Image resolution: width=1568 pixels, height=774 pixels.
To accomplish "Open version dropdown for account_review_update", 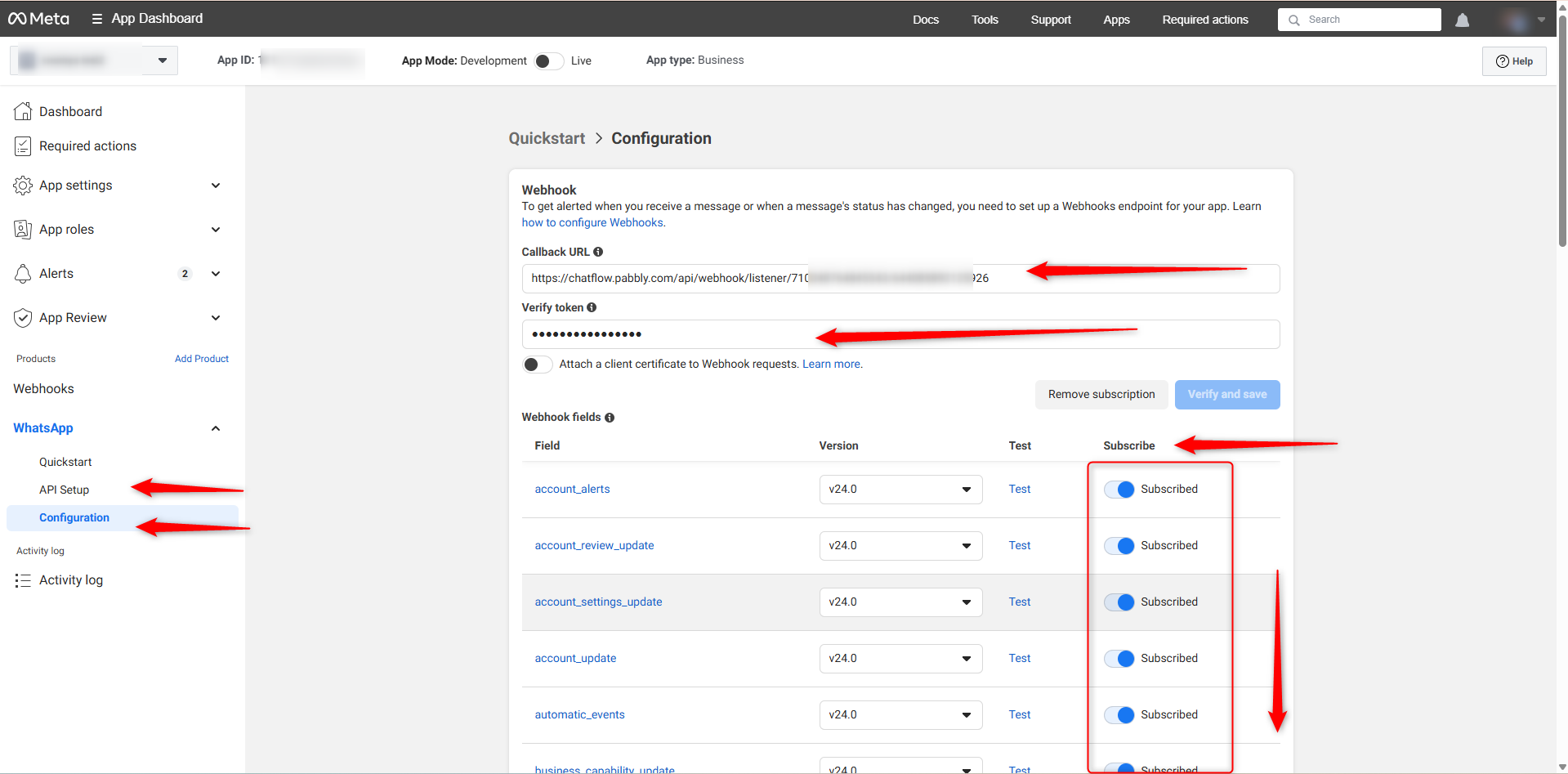I will coord(900,546).
